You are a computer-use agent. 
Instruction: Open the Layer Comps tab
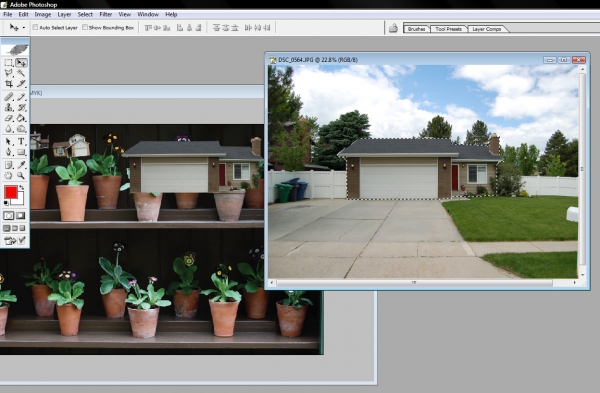(486, 29)
